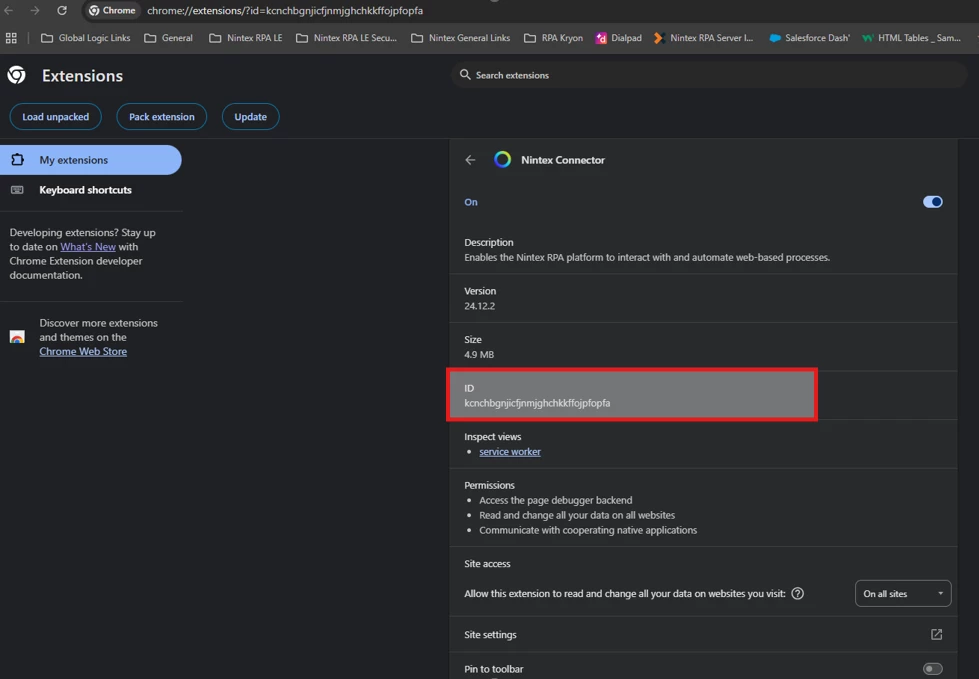
Task: Click the Chrome site info chip
Action: click(112, 11)
